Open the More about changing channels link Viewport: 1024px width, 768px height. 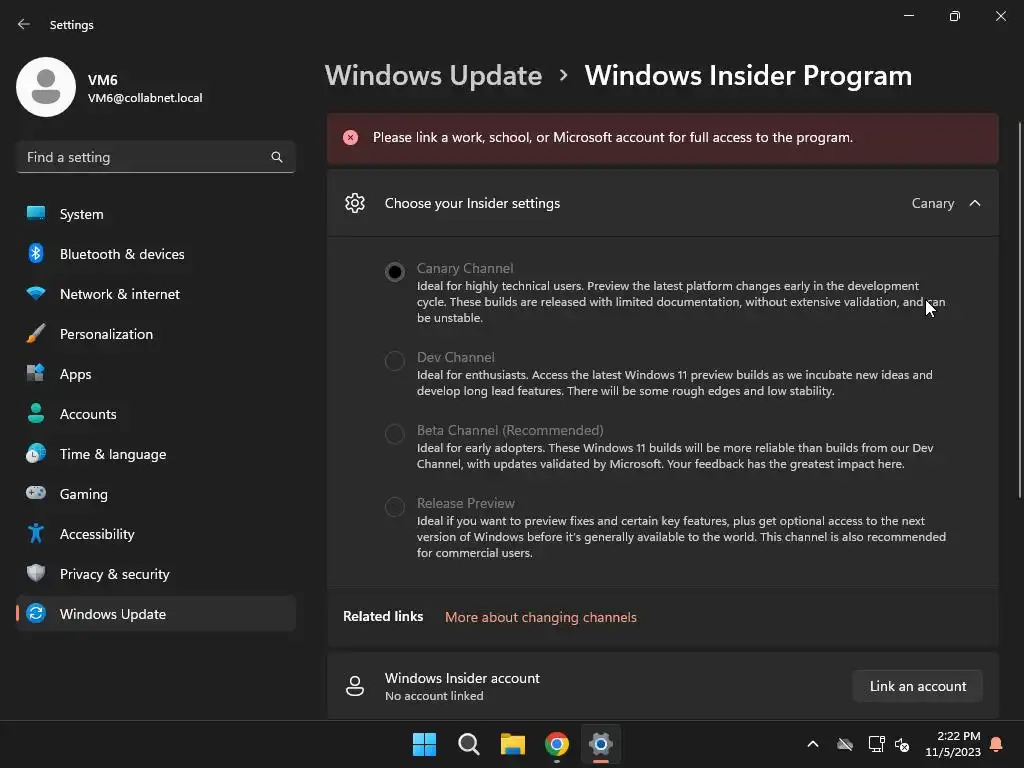coord(541,617)
